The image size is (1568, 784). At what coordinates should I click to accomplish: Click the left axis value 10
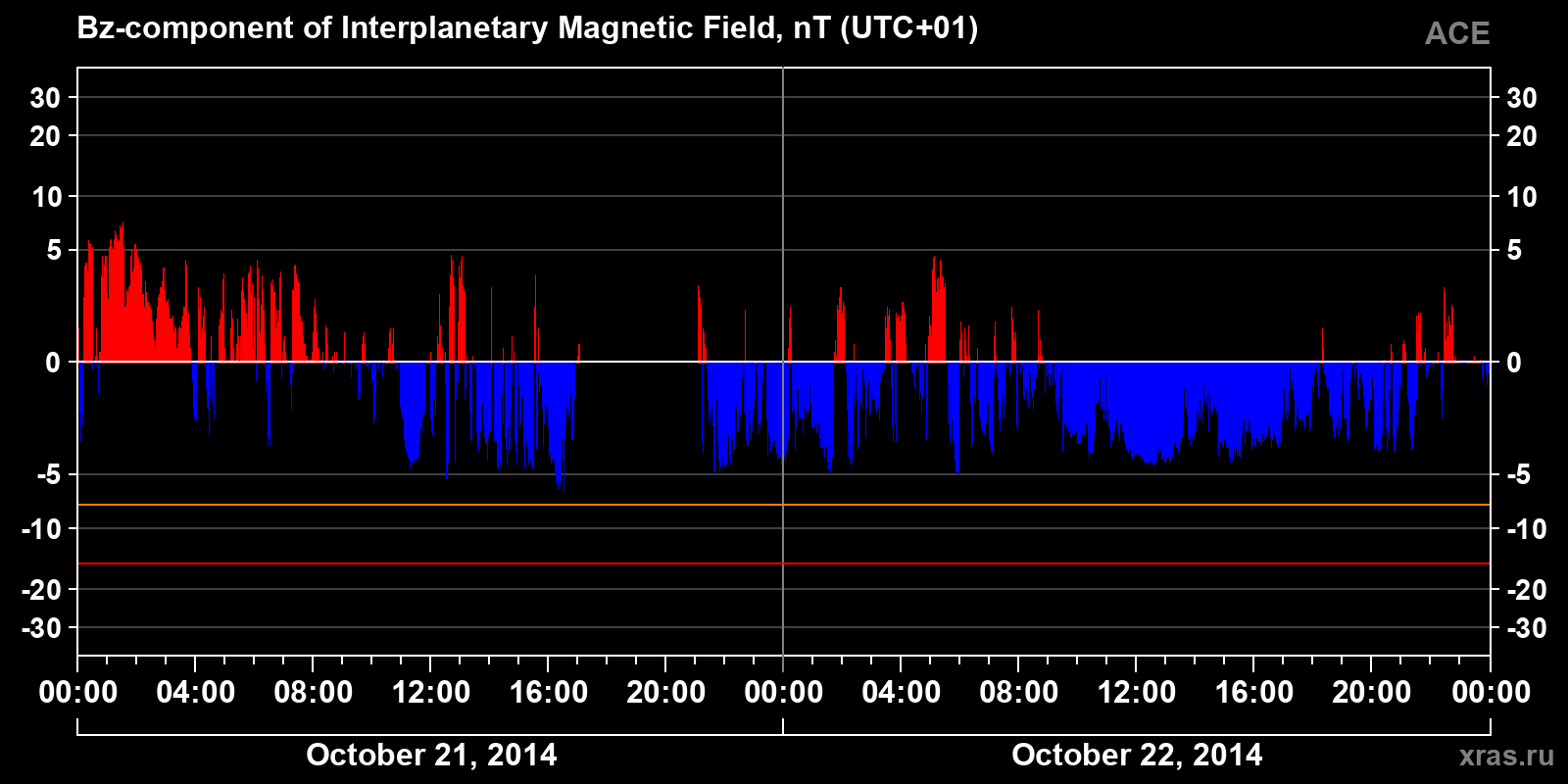tap(46, 197)
